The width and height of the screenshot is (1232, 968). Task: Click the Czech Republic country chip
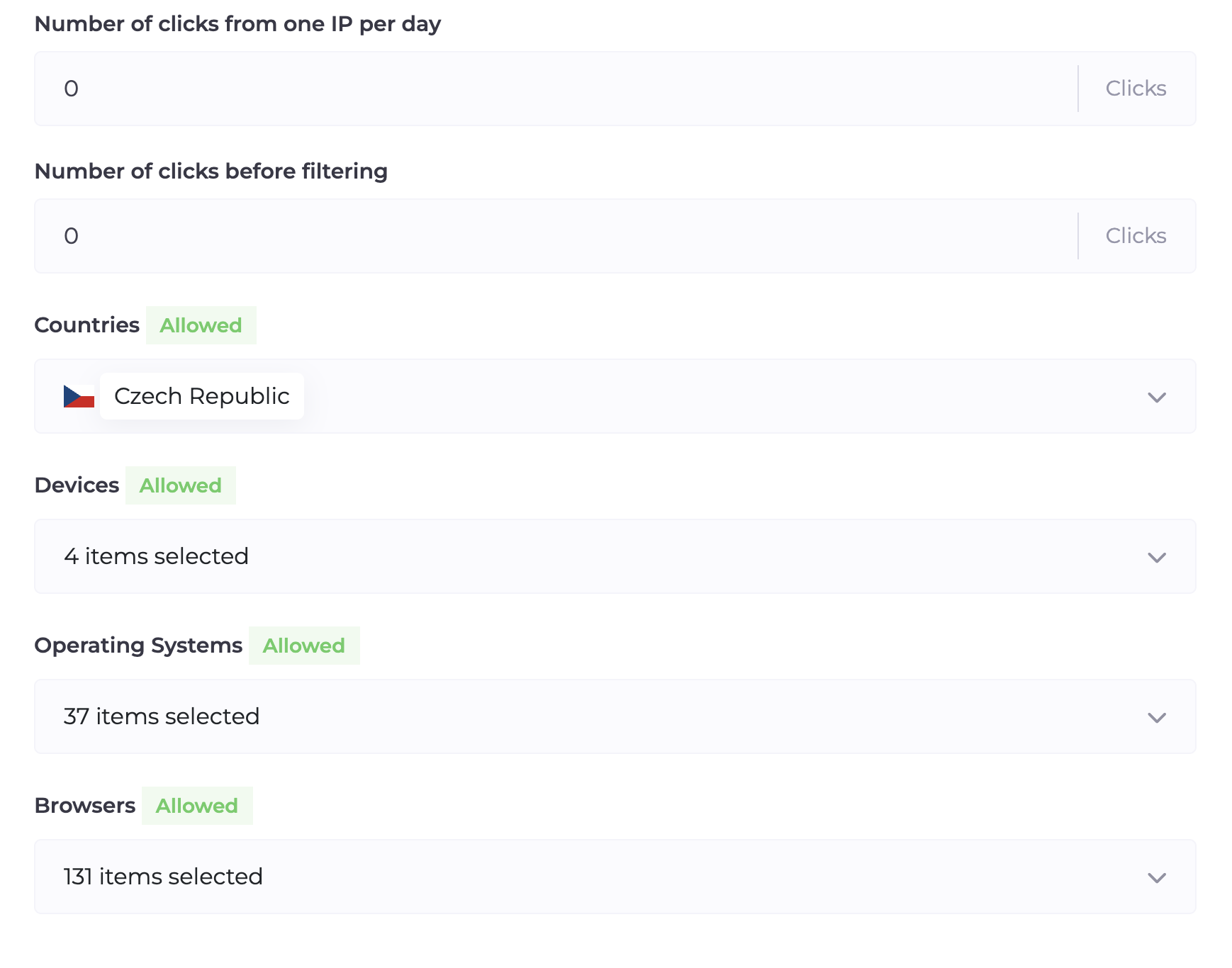[202, 396]
